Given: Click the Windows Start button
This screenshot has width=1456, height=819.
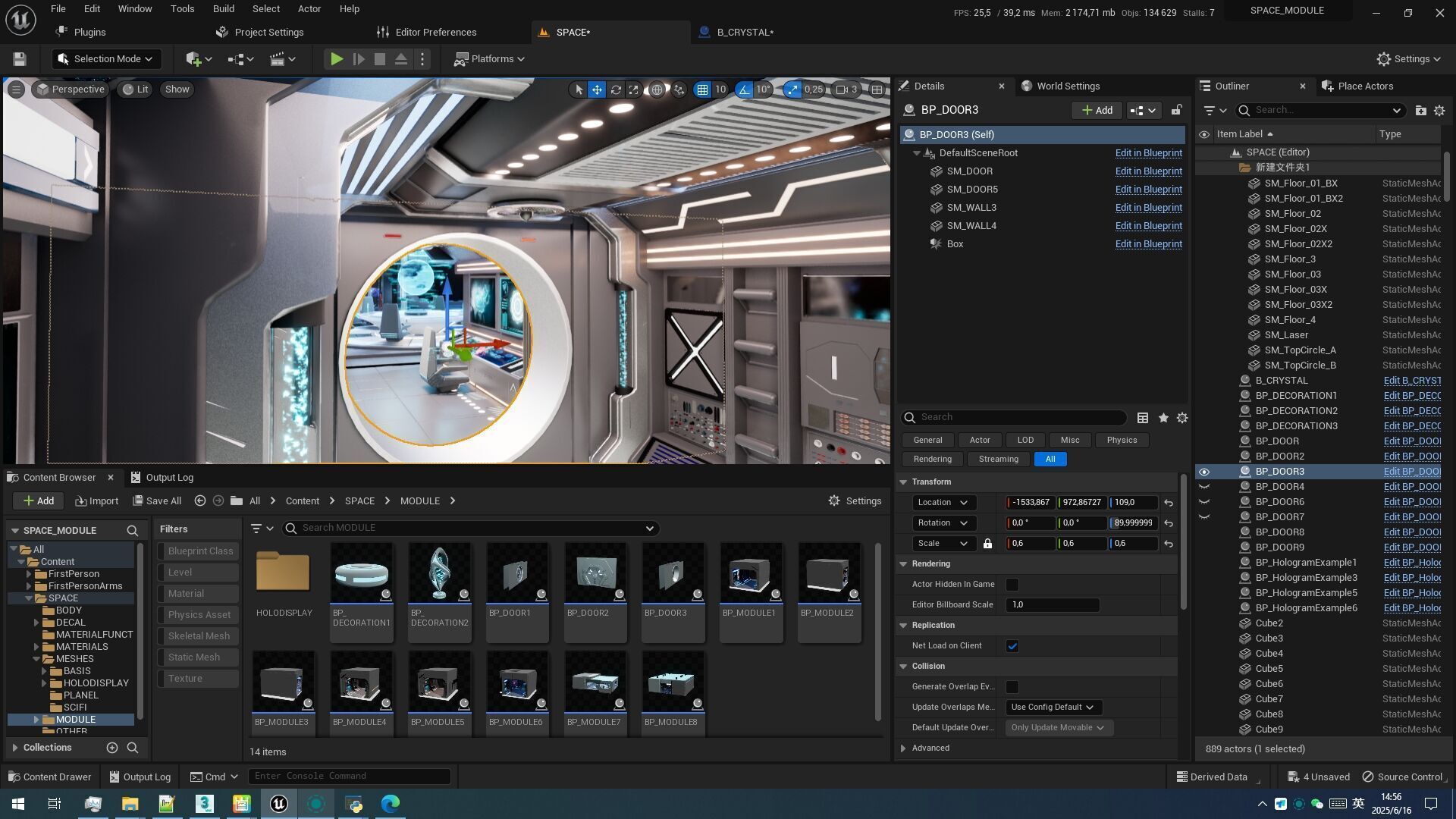Looking at the screenshot, I should [x=18, y=804].
